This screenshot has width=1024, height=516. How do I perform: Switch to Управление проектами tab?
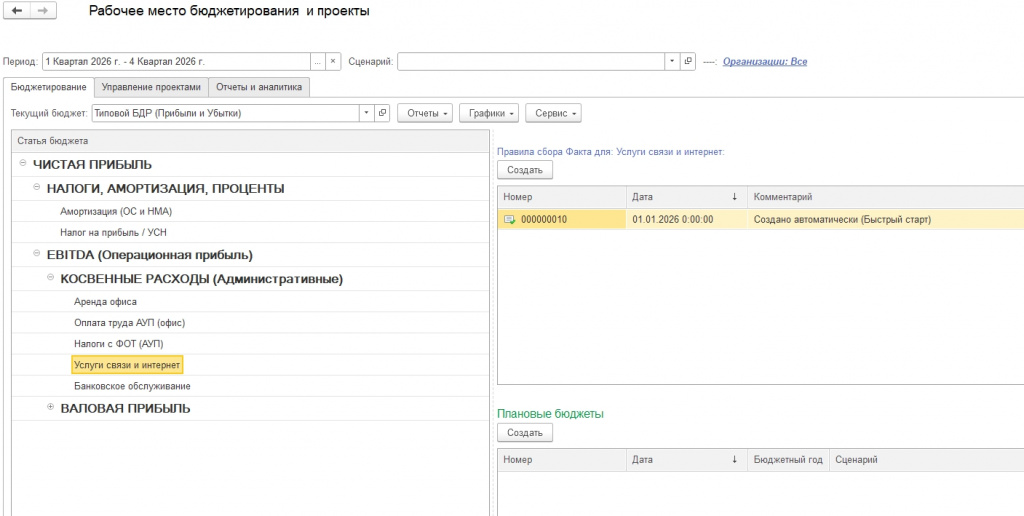click(x=151, y=87)
